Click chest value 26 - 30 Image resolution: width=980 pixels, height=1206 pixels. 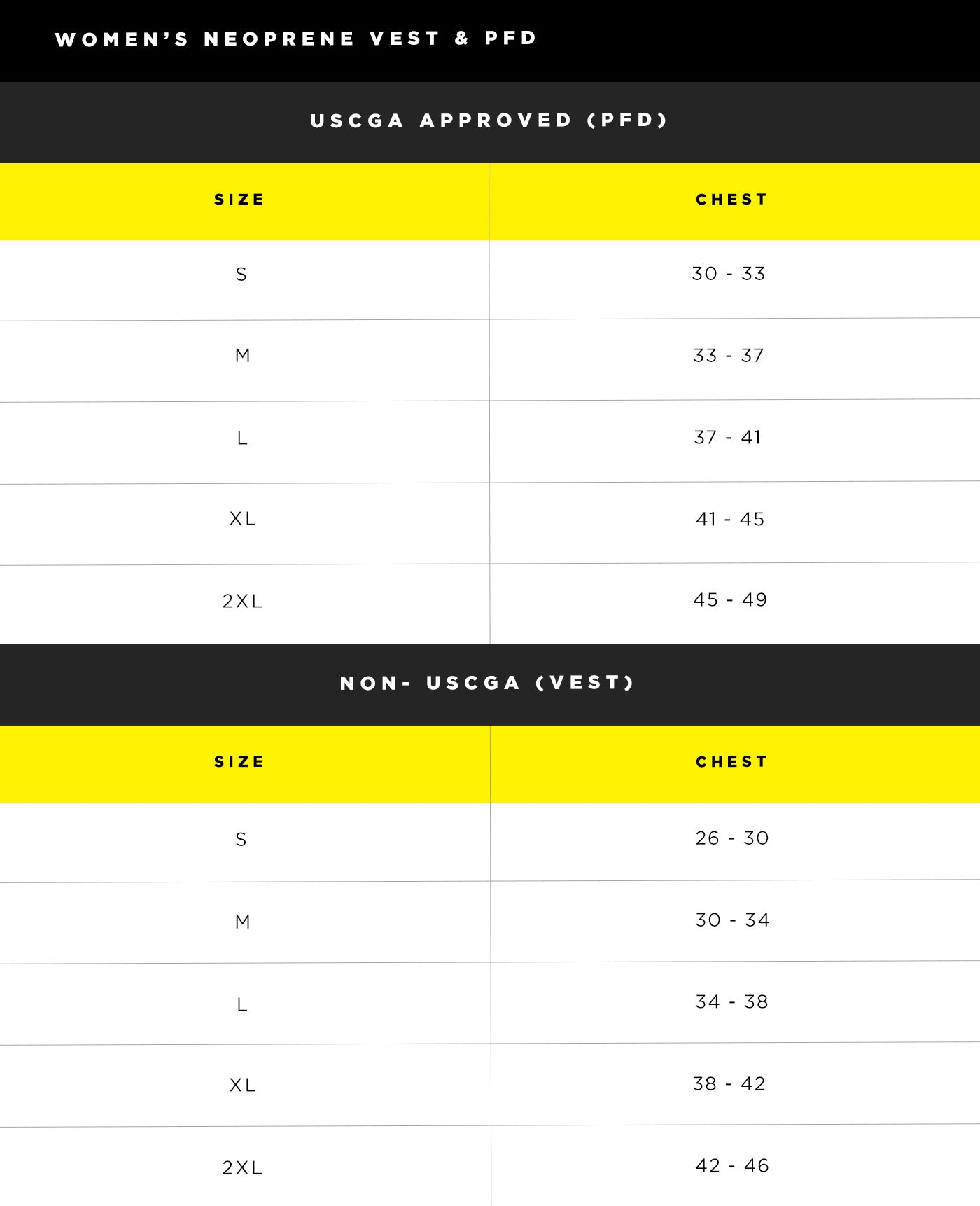click(732, 838)
